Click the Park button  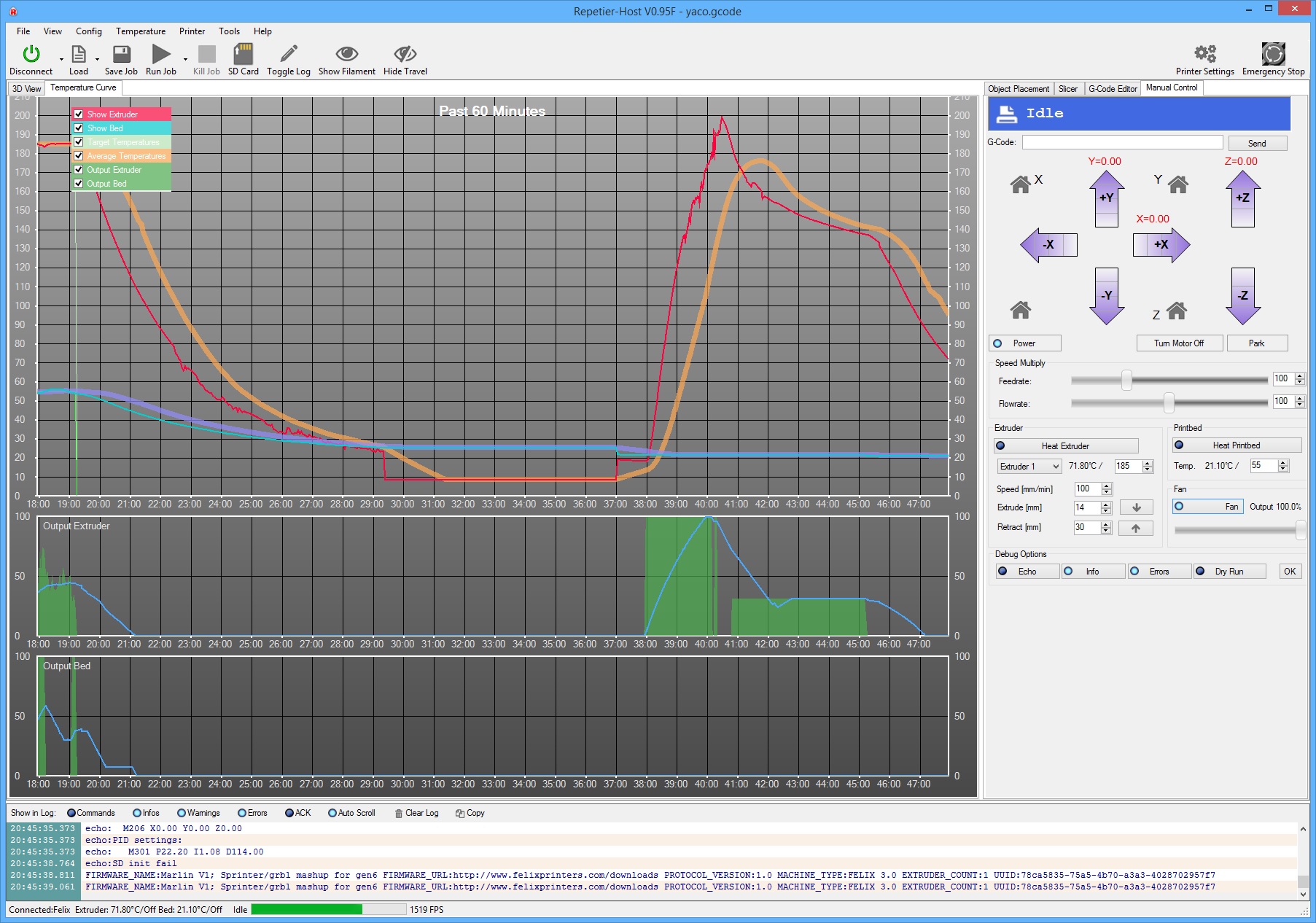[1257, 343]
